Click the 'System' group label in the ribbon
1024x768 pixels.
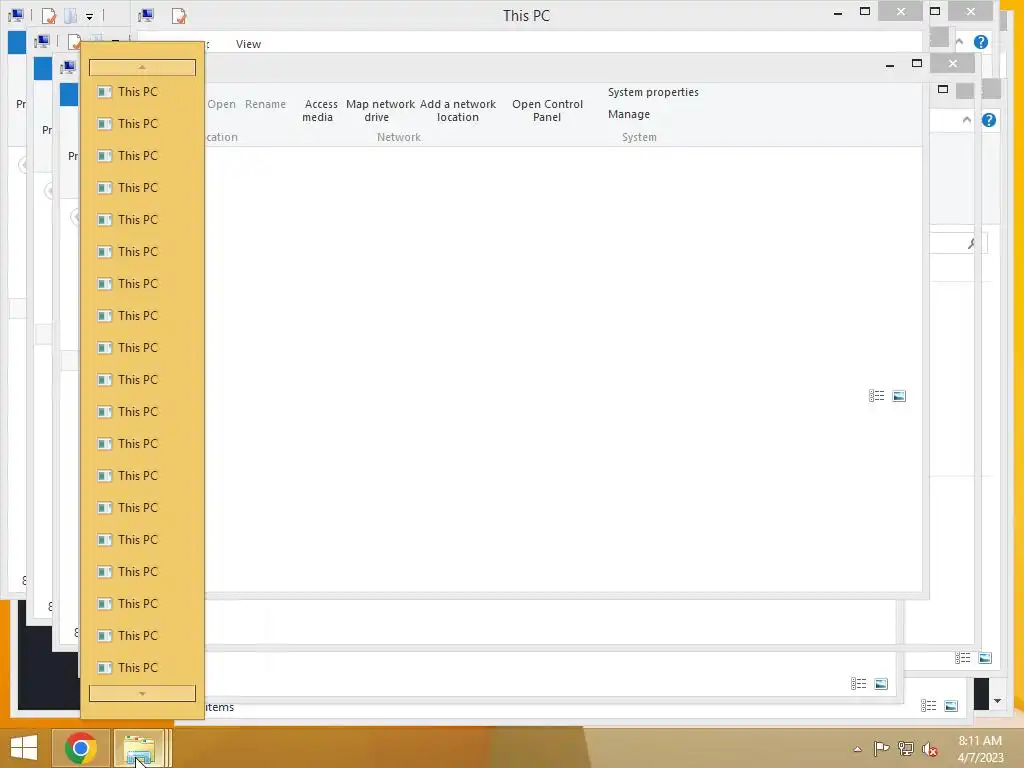(639, 137)
